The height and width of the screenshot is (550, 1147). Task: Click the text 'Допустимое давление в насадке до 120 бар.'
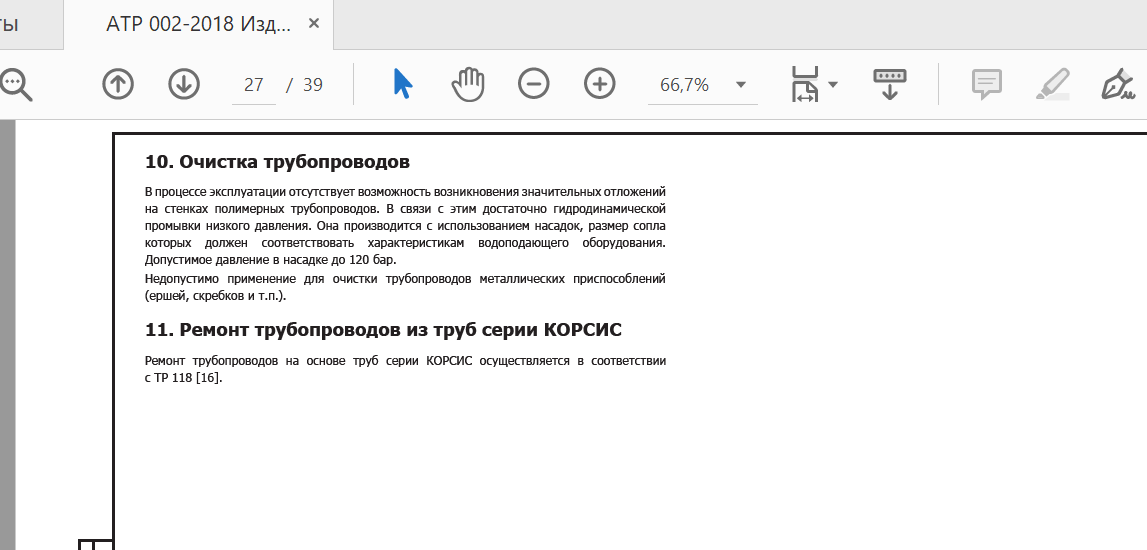point(270,260)
